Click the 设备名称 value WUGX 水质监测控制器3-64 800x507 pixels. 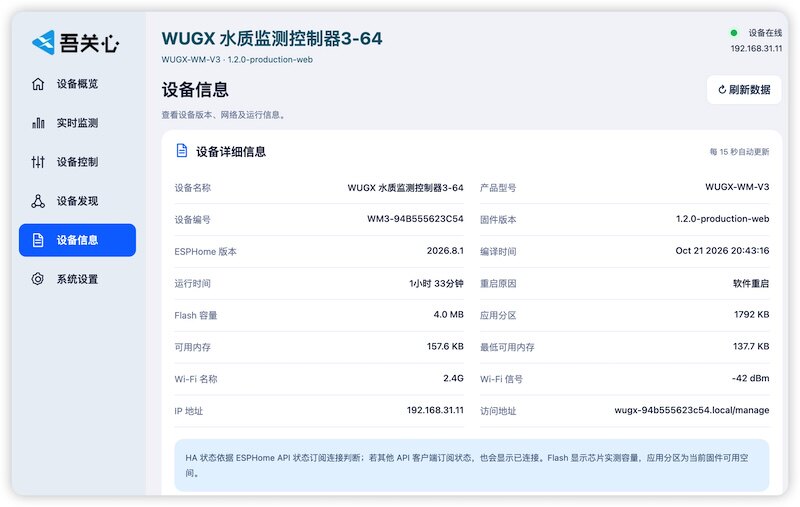(x=406, y=188)
